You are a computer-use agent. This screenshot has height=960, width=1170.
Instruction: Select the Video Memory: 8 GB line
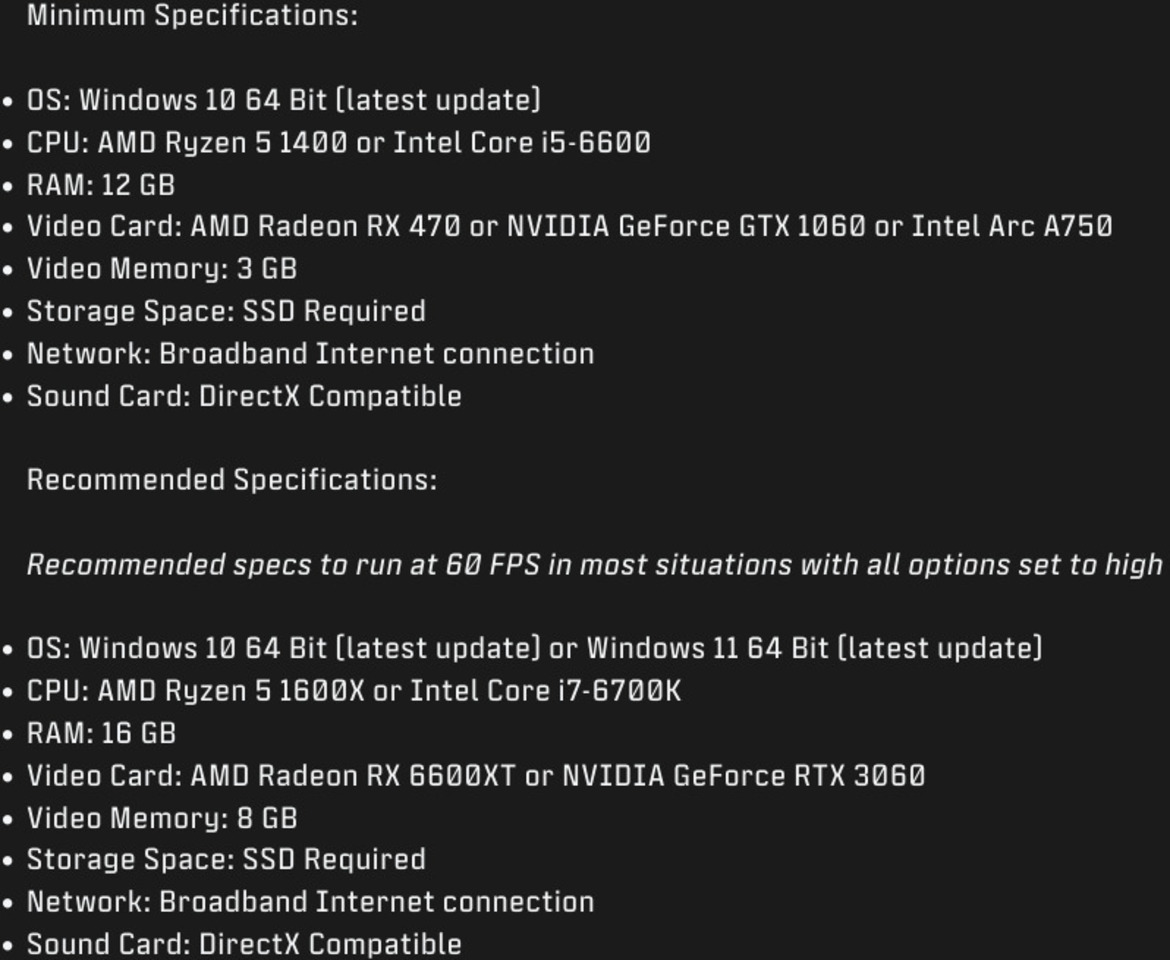[161, 818]
